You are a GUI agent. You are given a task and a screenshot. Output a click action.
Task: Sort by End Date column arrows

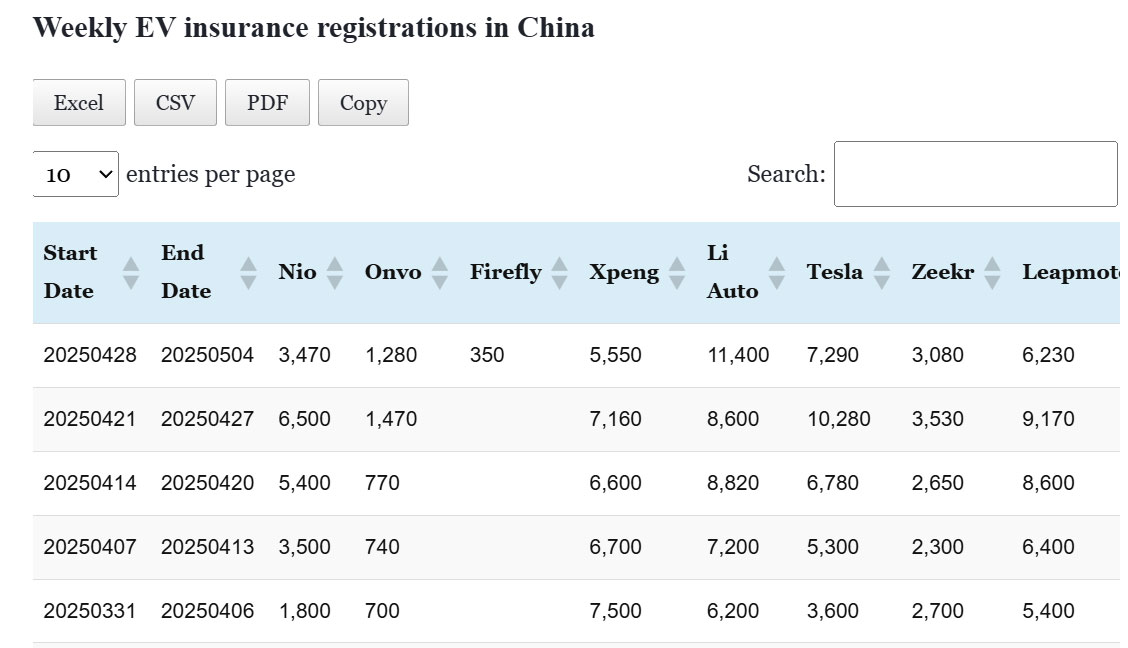coord(248,272)
